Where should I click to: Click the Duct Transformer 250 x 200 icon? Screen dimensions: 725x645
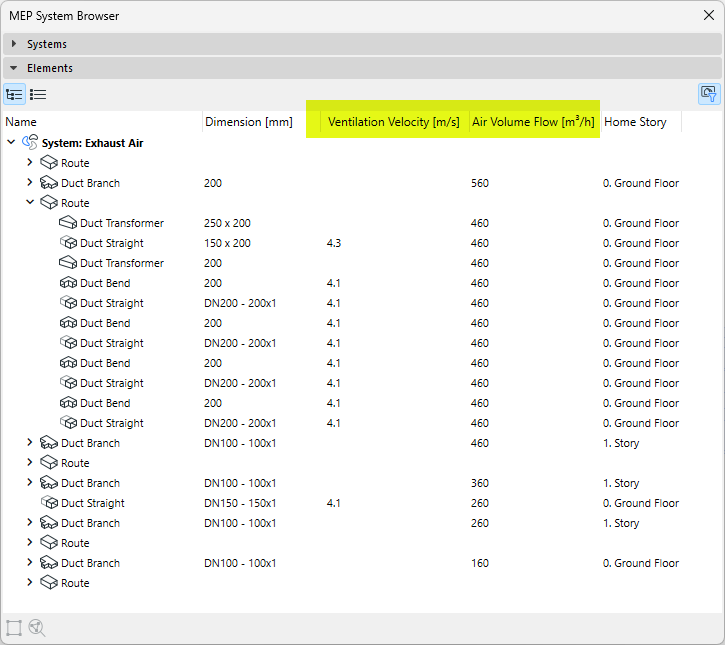[68, 223]
